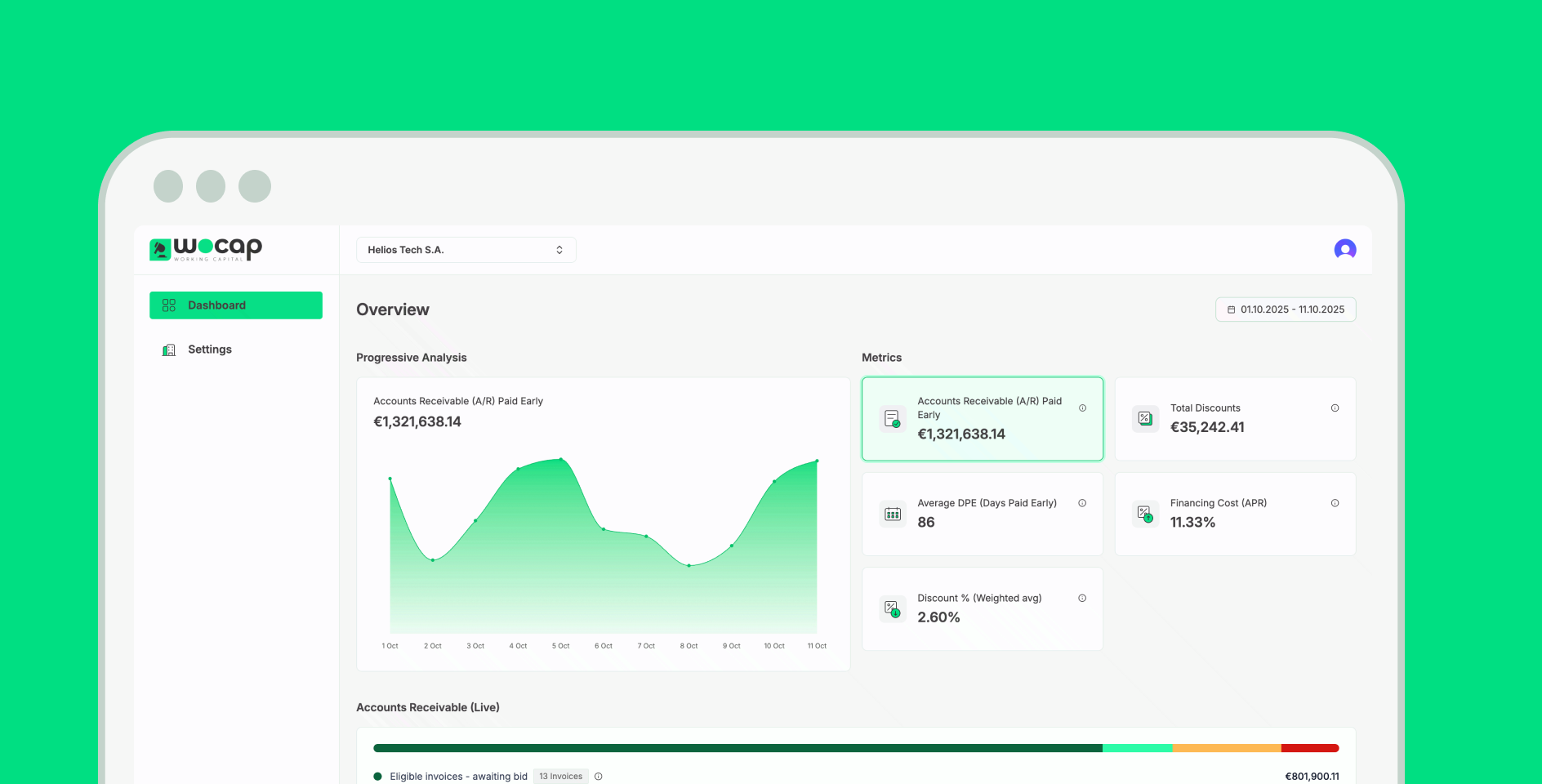The width and height of the screenshot is (1542, 784).
Task: Click info icon beside 13 Invoices badge
Action: pyautogui.click(x=599, y=777)
